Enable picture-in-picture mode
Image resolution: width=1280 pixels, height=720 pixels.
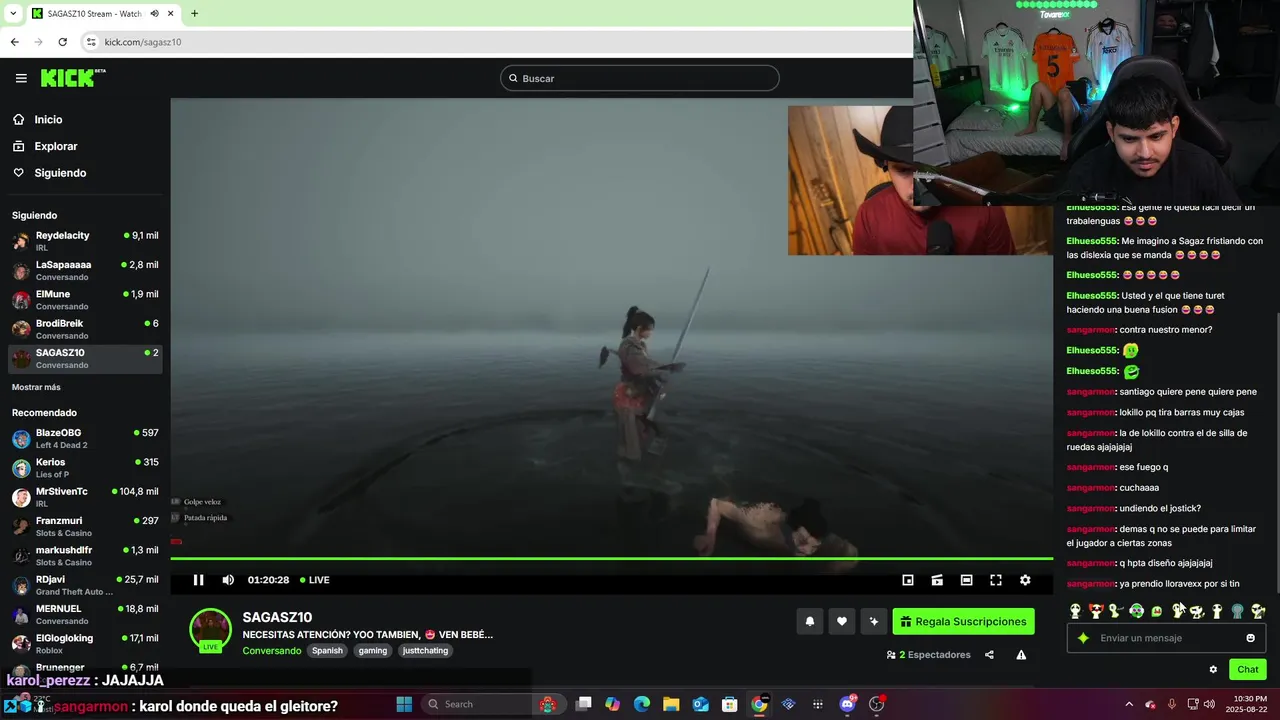tap(908, 580)
